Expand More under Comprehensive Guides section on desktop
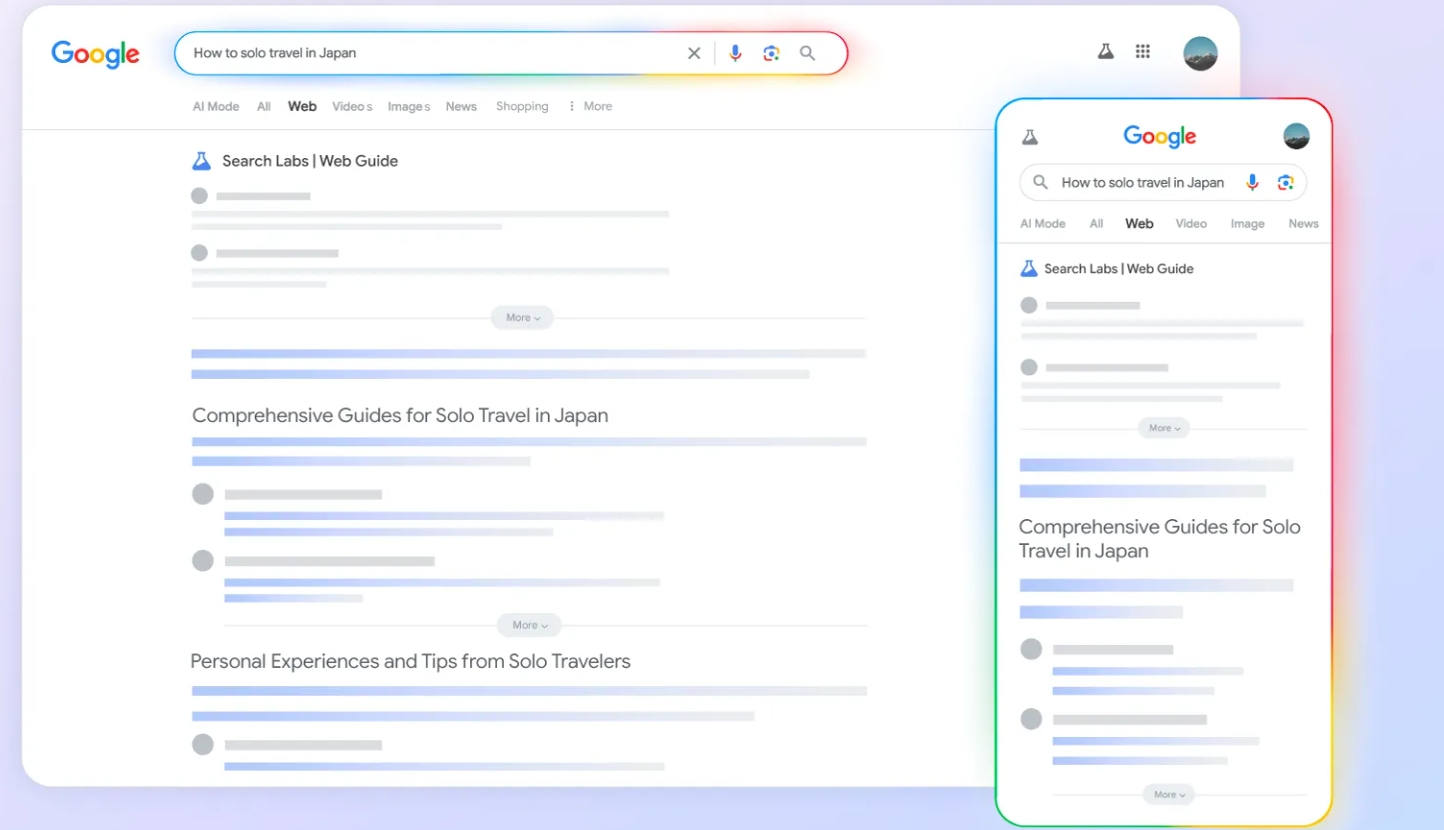This screenshot has width=1444, height=830. tap(529, 626)
